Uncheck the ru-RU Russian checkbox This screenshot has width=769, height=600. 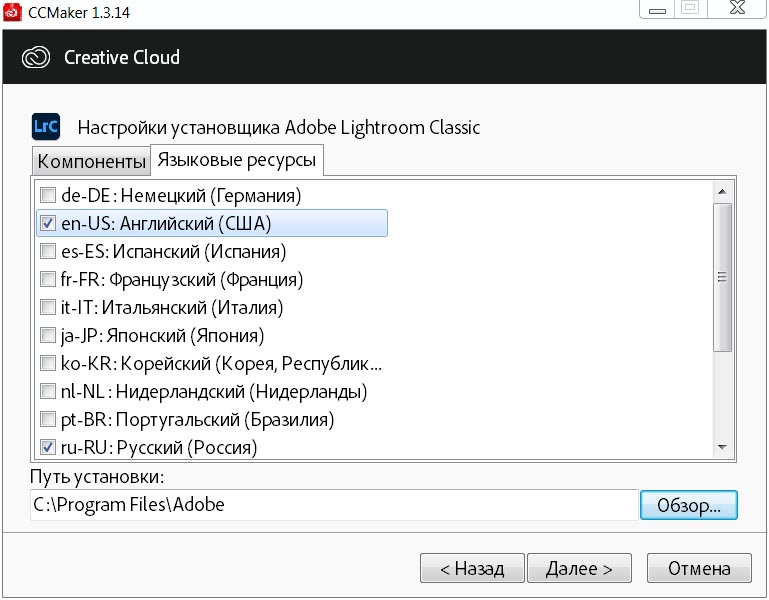point(48,447)
